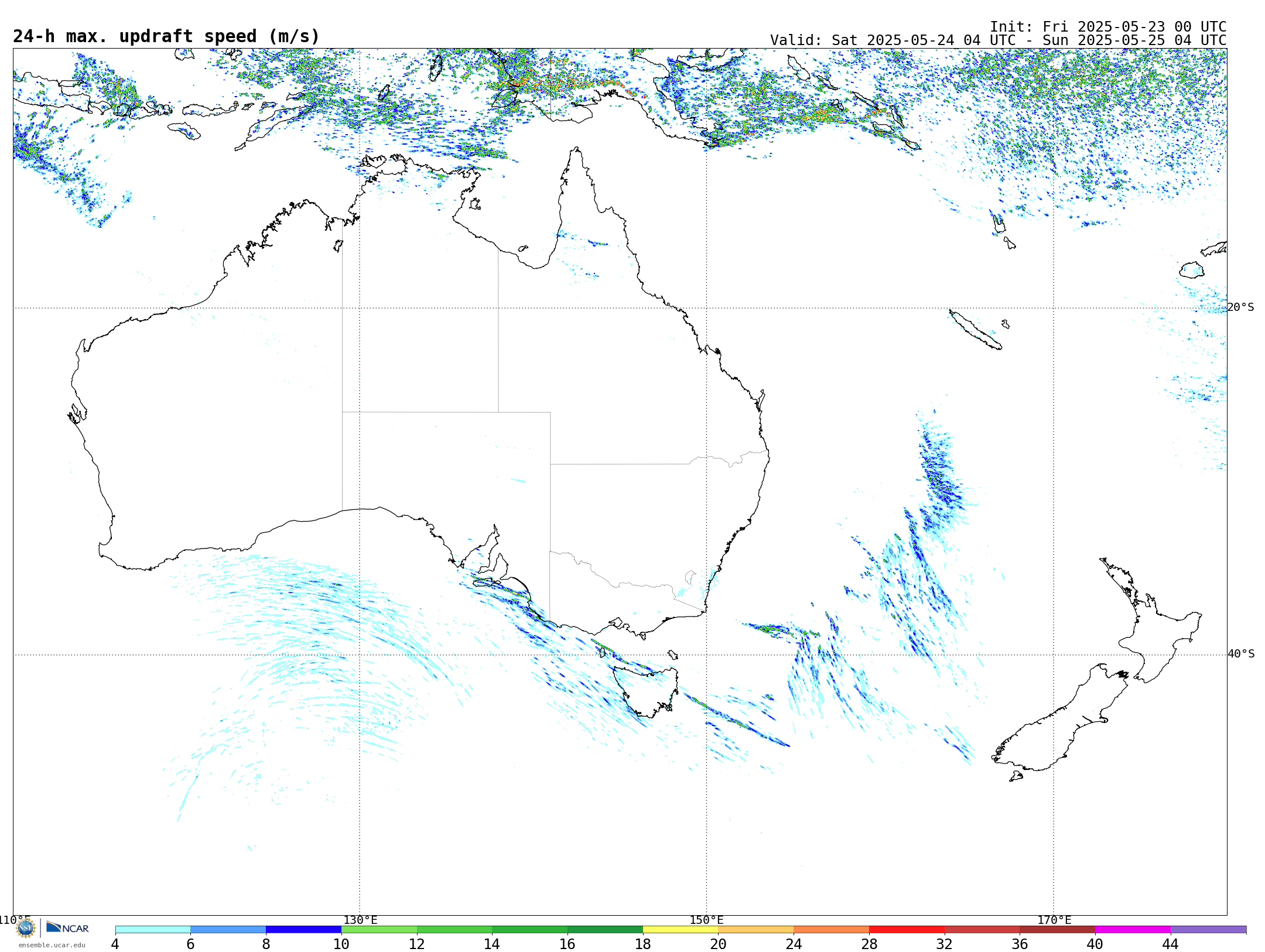Choose the orange 24–28 m/s swatch

[x=832, y=930]
